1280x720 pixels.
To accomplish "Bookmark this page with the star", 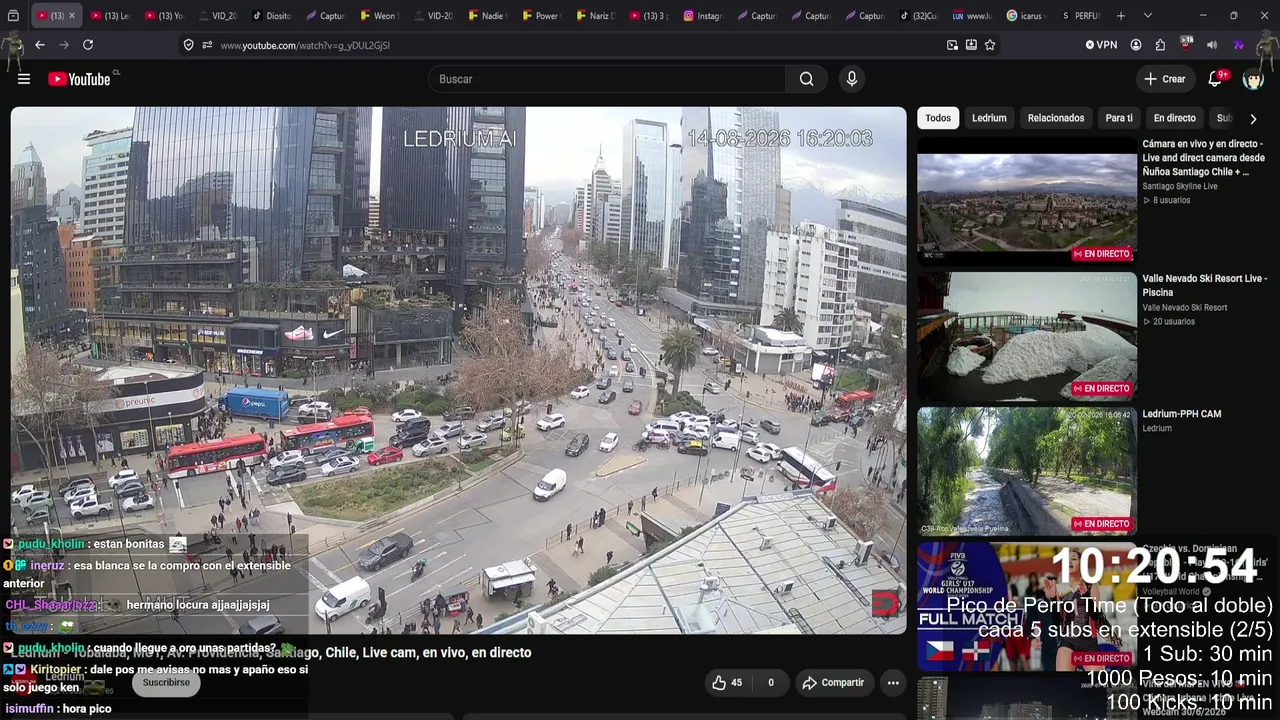I will (x=990, y=45).
